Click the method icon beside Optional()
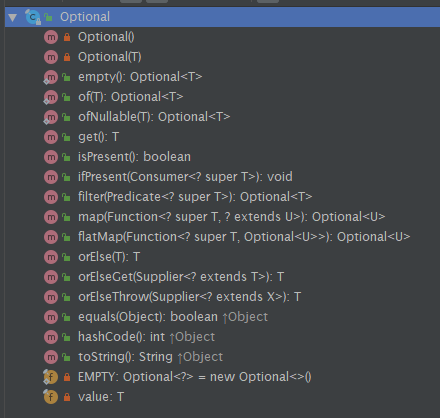The width and height of the screenshot is (440, 418). [x=51, y=37]
